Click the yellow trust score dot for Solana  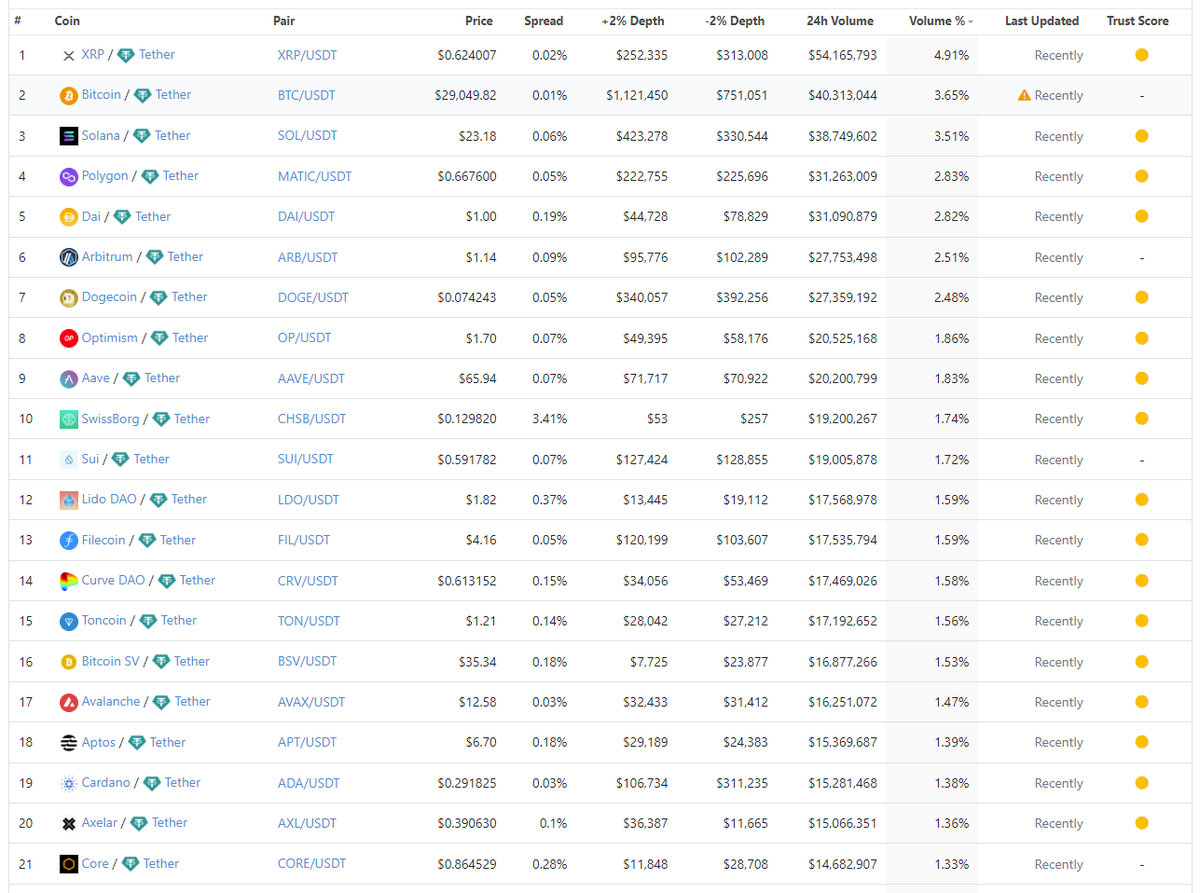(1141, 136)
